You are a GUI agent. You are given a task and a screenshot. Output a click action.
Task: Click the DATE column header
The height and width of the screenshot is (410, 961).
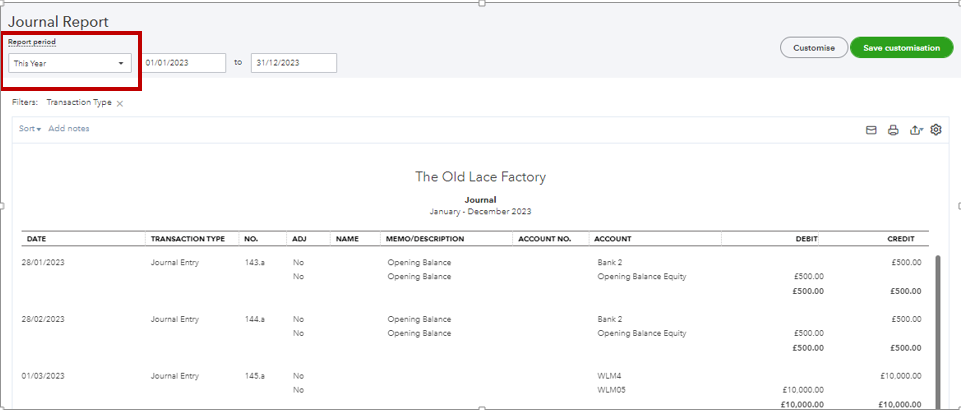point(36,239)
